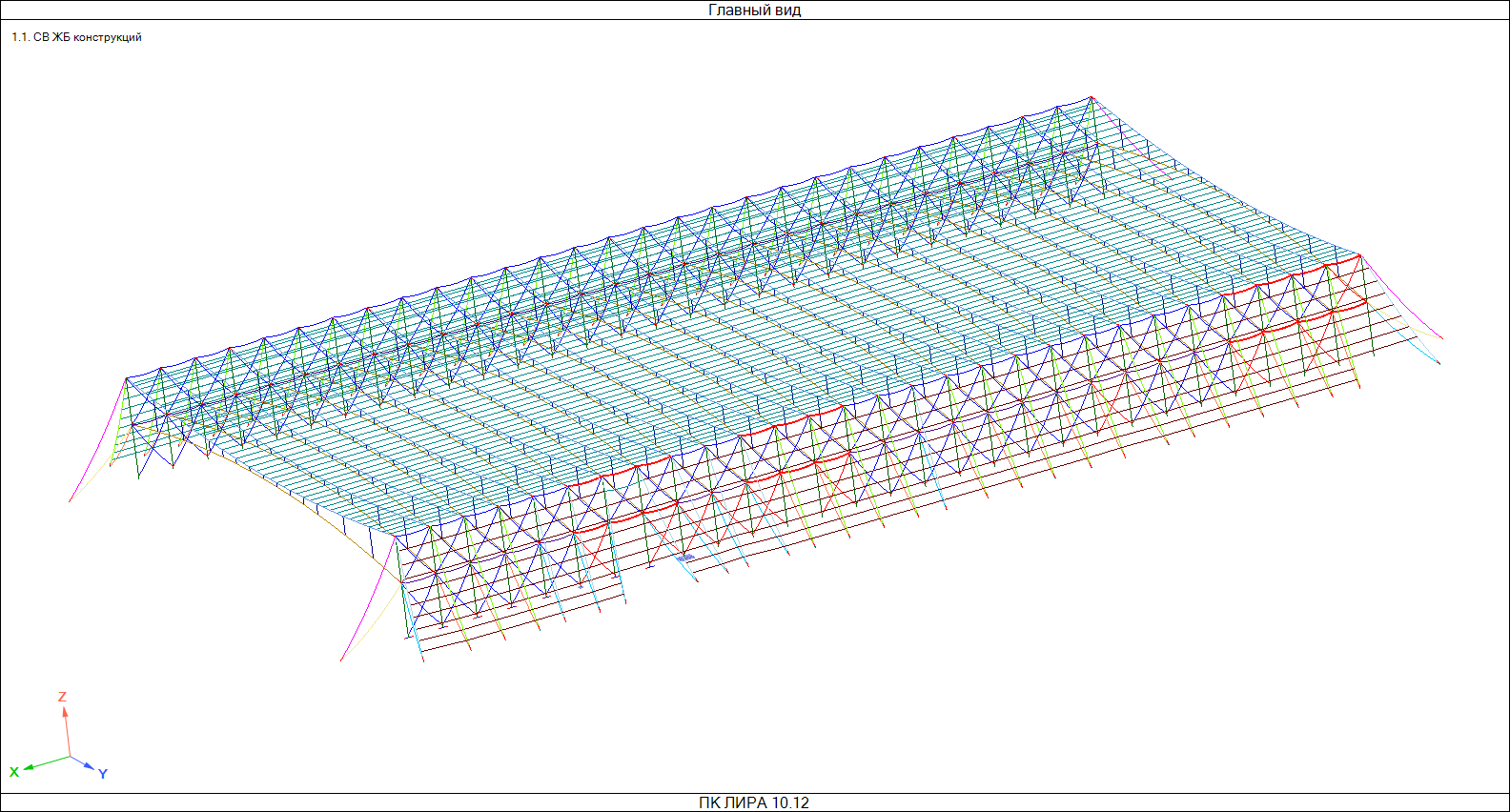The height and width of the screenshot is (812, 1510).
Task: Click the "ПК ЛИРА 10.12" footer text
Action: click(x=754, y=802)
